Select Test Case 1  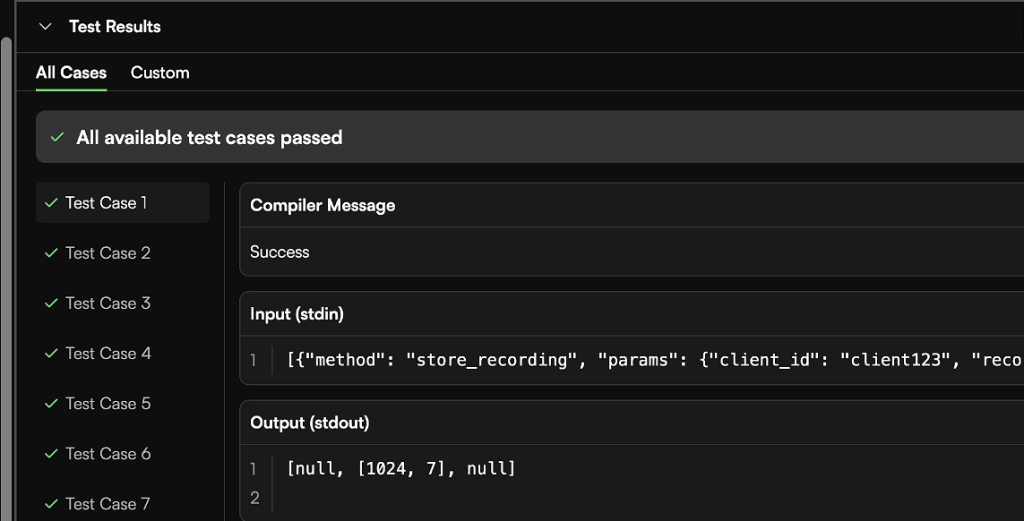(106, 203)
